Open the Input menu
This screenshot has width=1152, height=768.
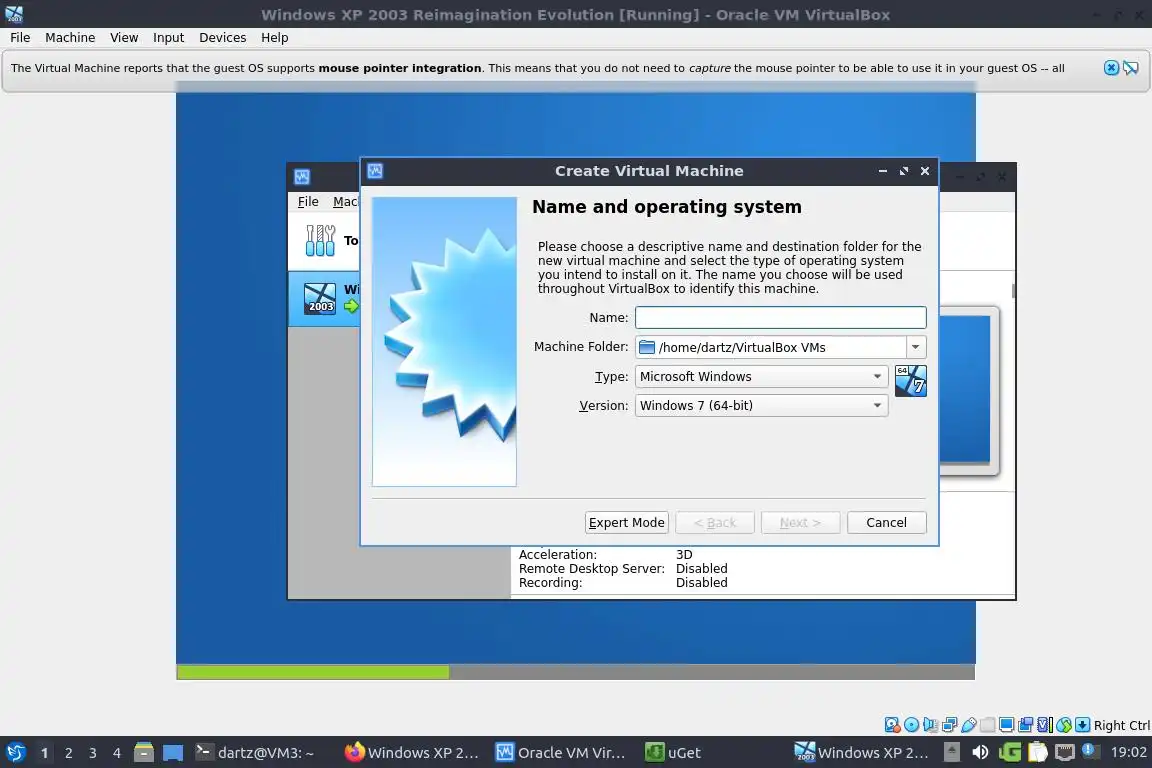point(168,37)
